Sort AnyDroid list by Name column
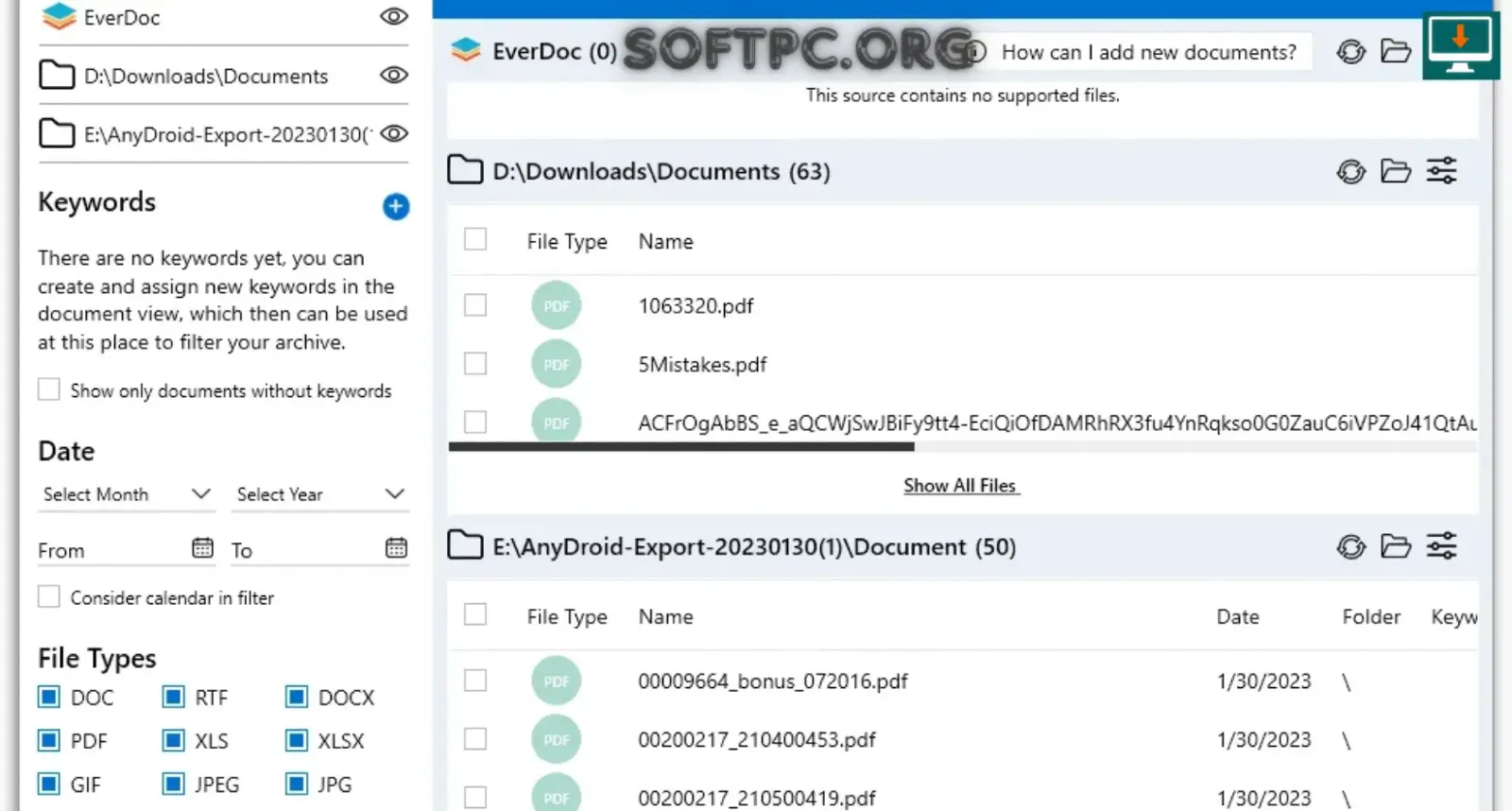Image resolution: width=1512 pixels, height=811 pixels. (x=666, y=617)
